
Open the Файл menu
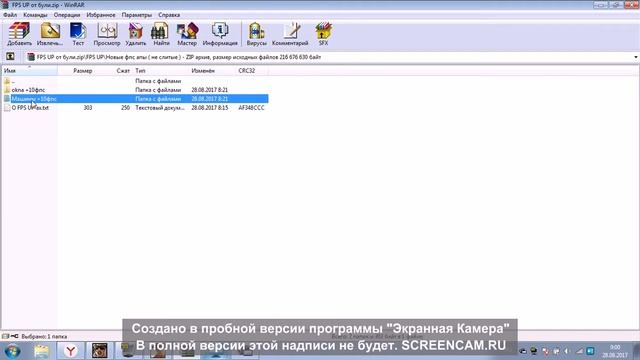(x=10, y=15)
